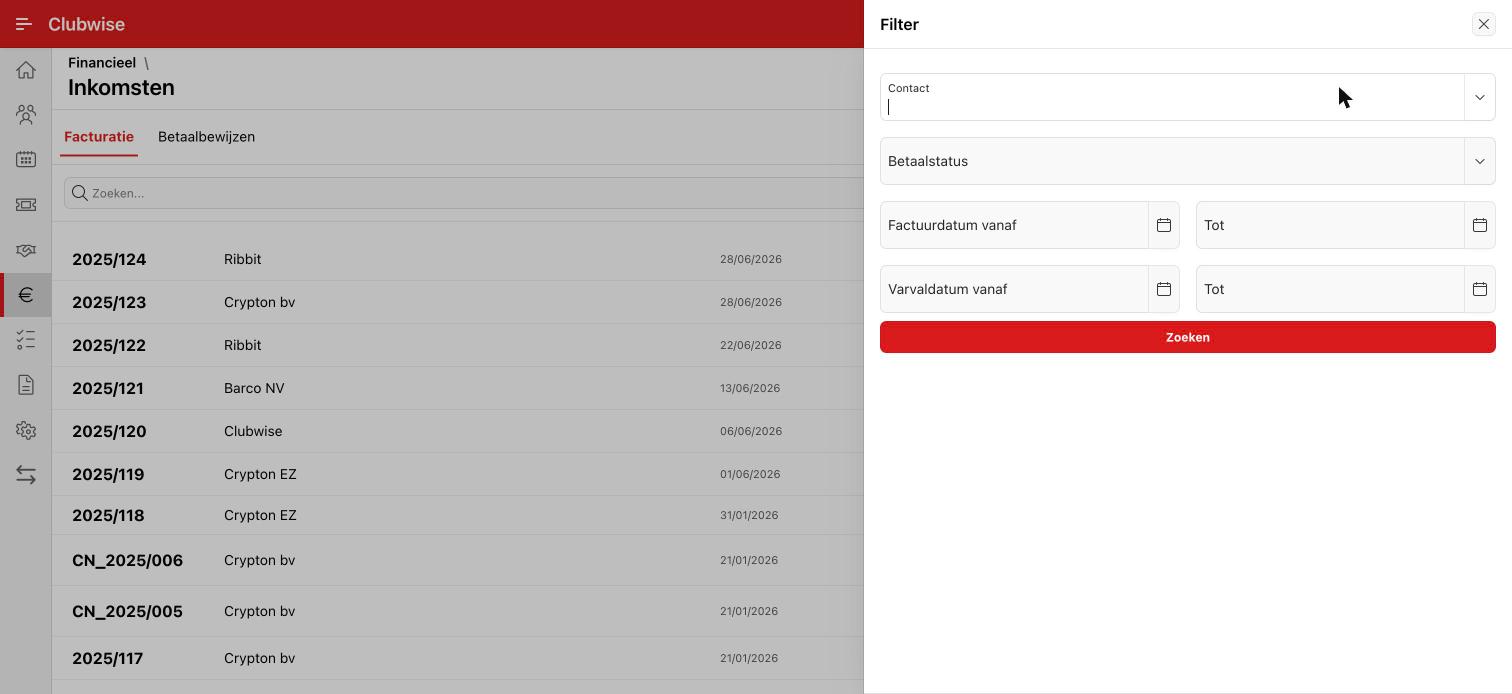Viewport: 1512px width, 694px height.
Task: Click date 13/06/2026
Action: pyautogui.click(x=750, y=388)
